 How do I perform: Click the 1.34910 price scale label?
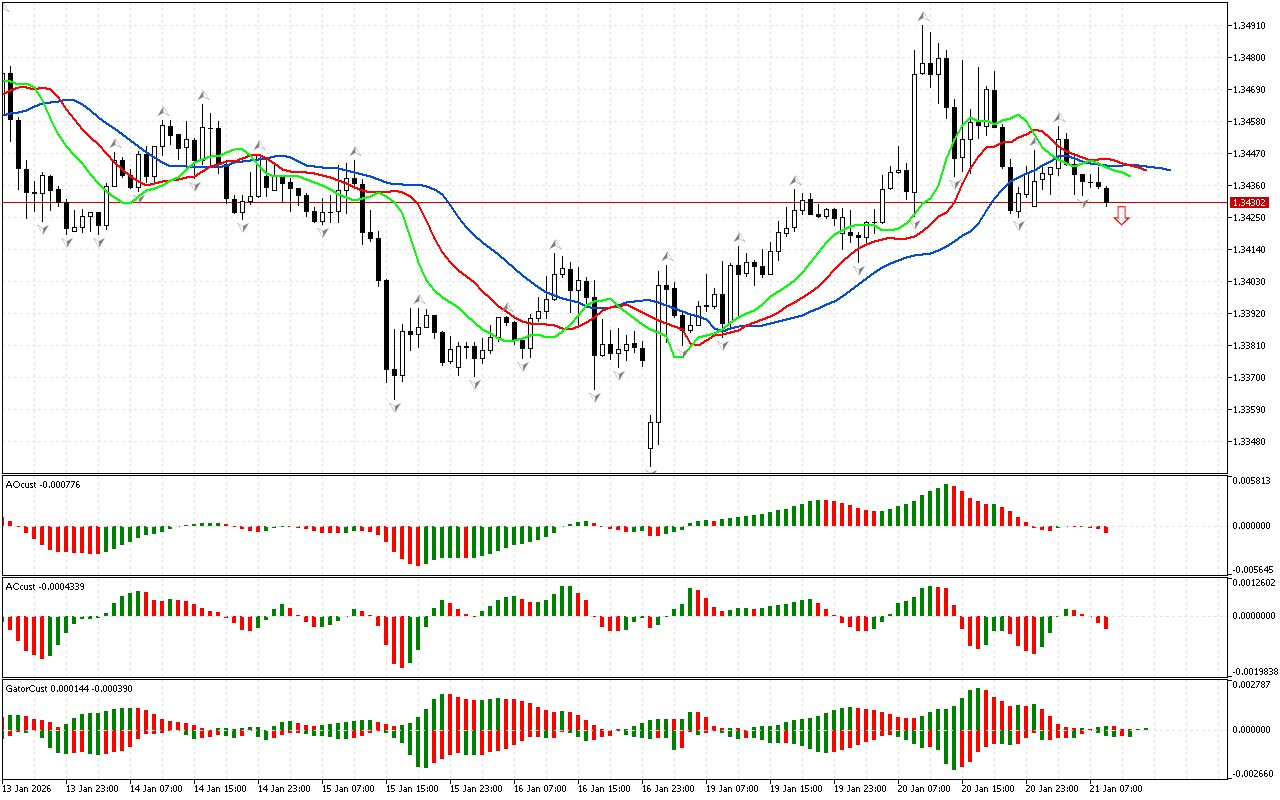[x=1252, y=26]
